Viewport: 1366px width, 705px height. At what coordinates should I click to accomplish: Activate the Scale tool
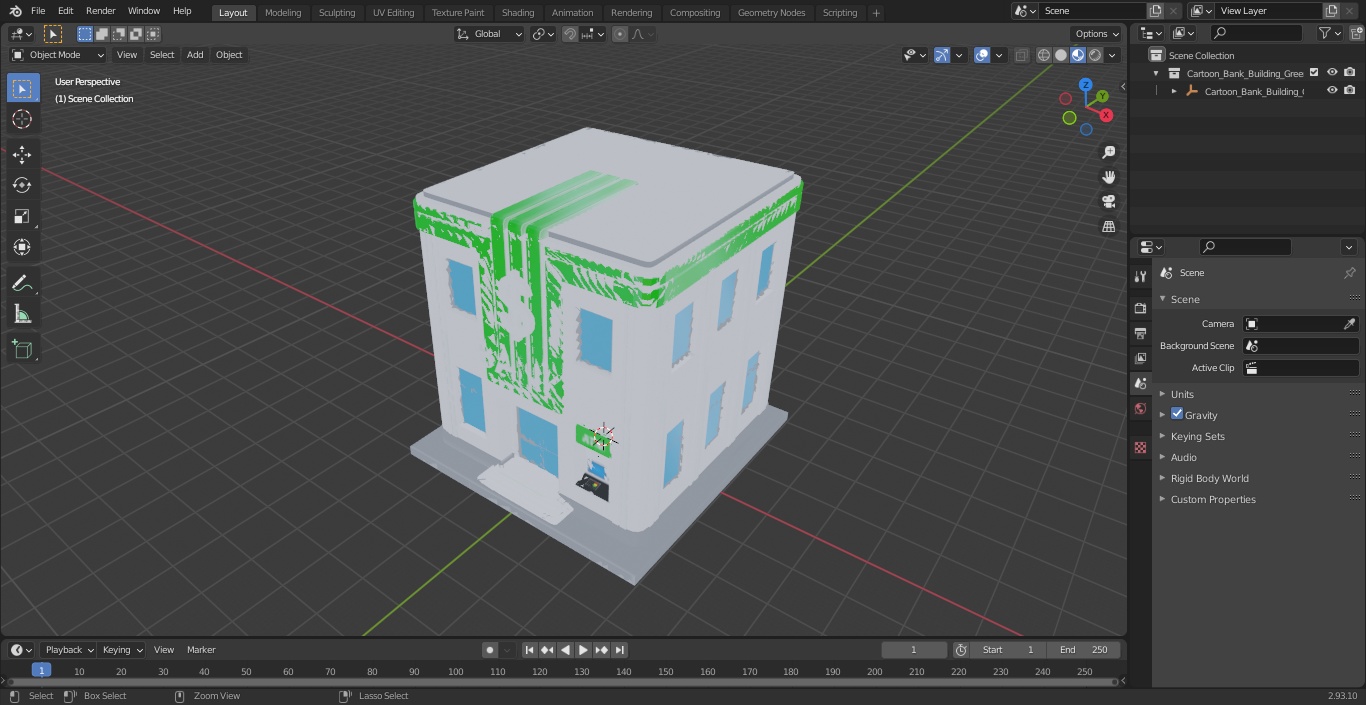pos(22,216)
